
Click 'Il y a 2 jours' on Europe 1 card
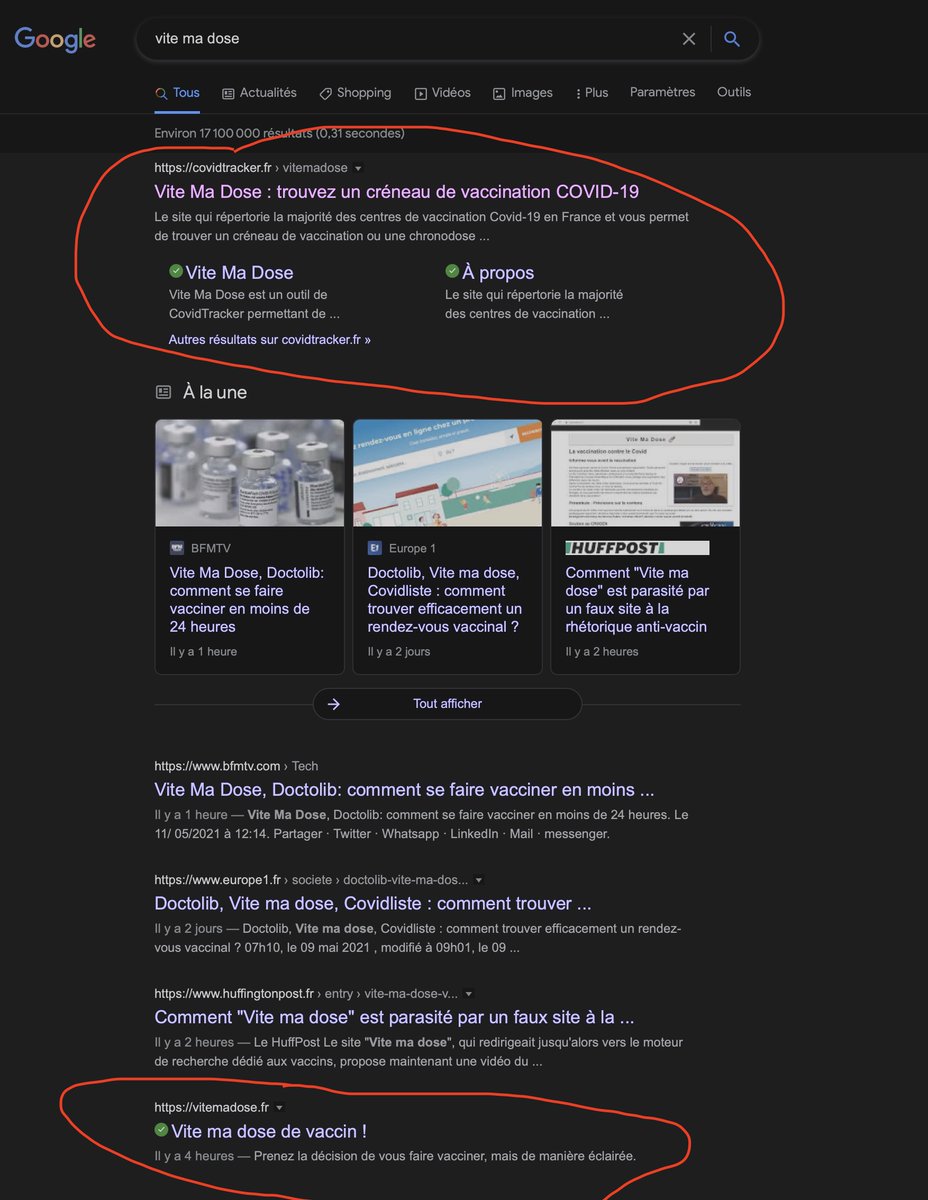(399, 651)
